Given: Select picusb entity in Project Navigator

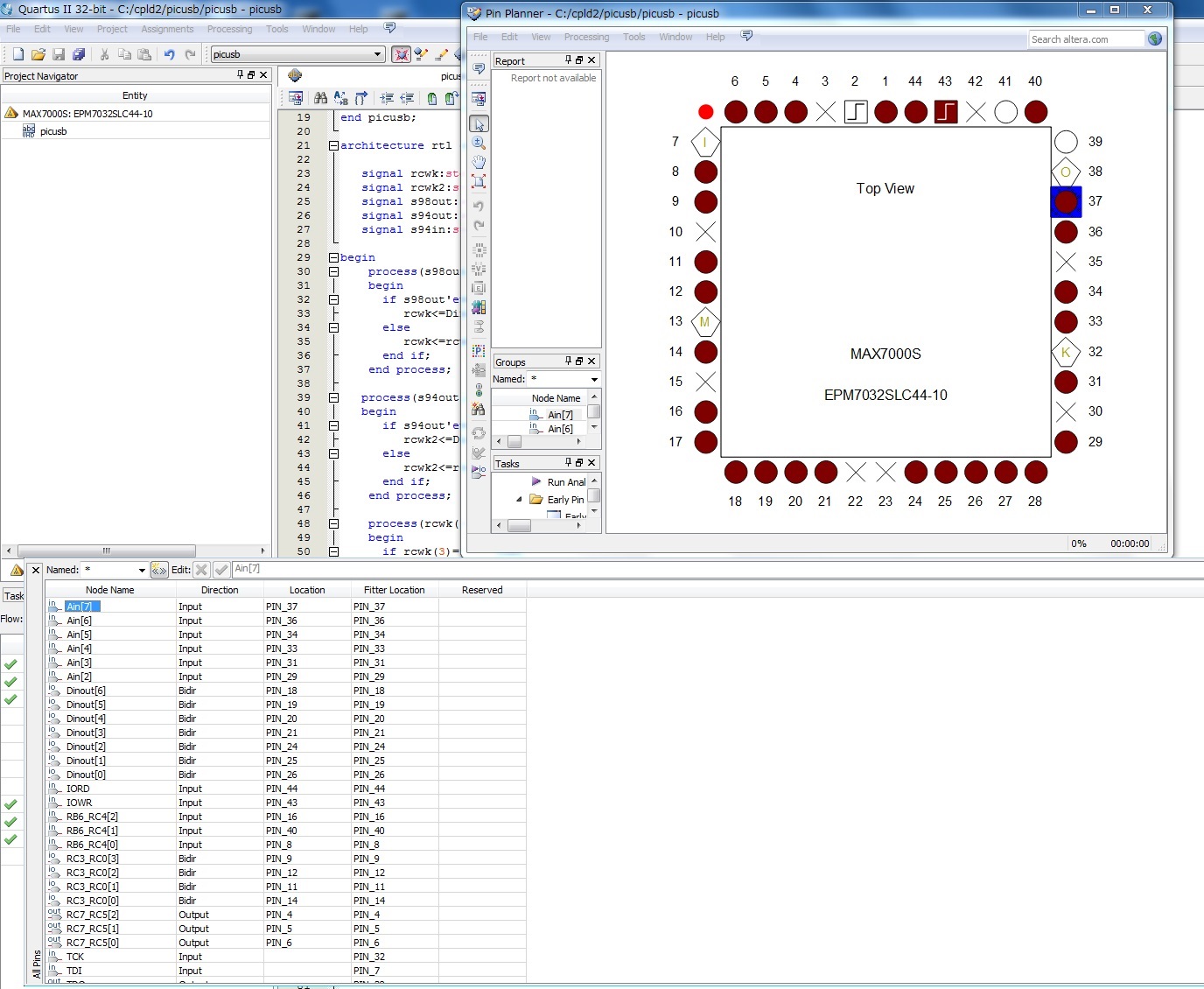Looking at the screenshot, I should point(53,131).
